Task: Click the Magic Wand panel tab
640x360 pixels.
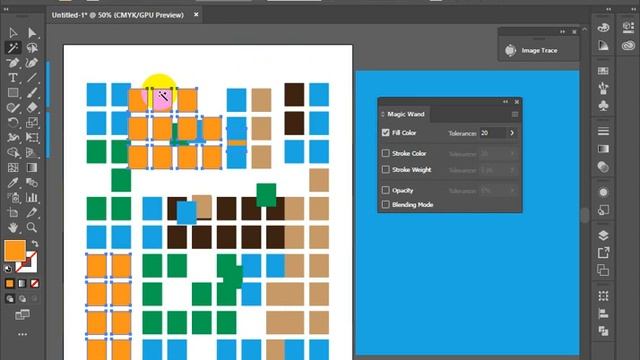Action: (x=406, y=114)
